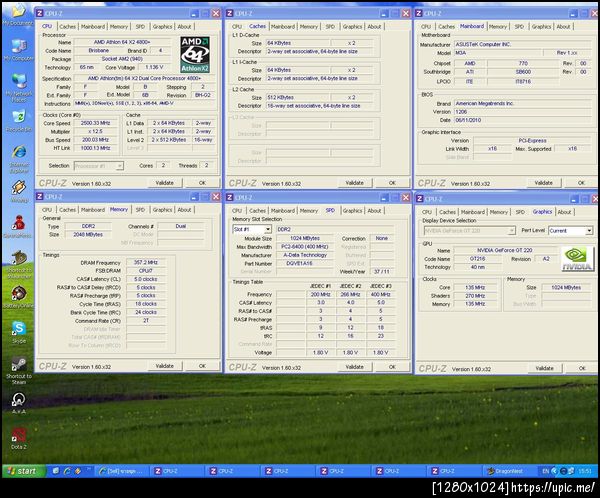Click the AMD Athlon X2 logo
The height and width of the screenshot is (498, 600).
195,54
